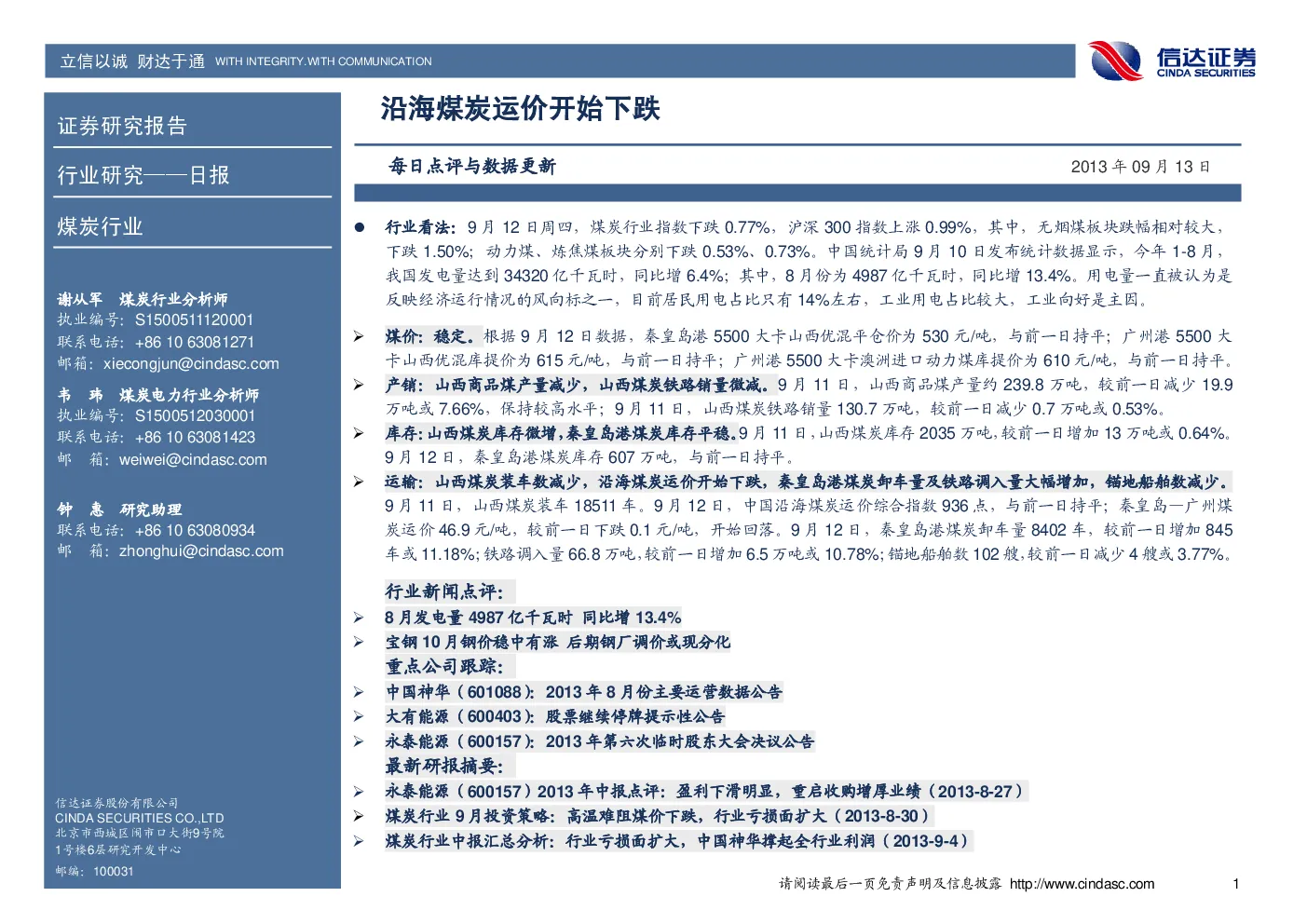The height and width of the screenshot is (924, 1307).
Task: Click the sidebar heading 煤炭行业
Action: coord(100,226)
